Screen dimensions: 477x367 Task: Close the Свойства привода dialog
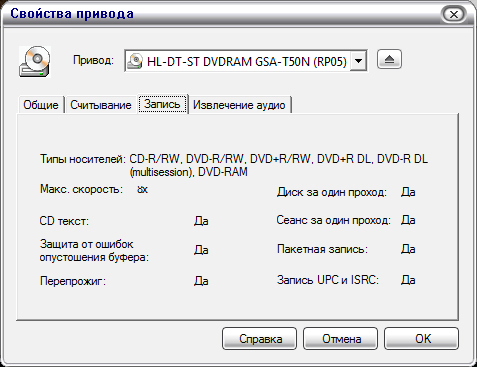(453, 14)
